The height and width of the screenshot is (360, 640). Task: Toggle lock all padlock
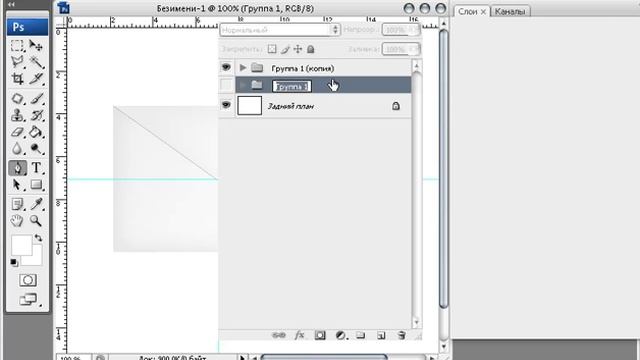click(x=311, y=49)
